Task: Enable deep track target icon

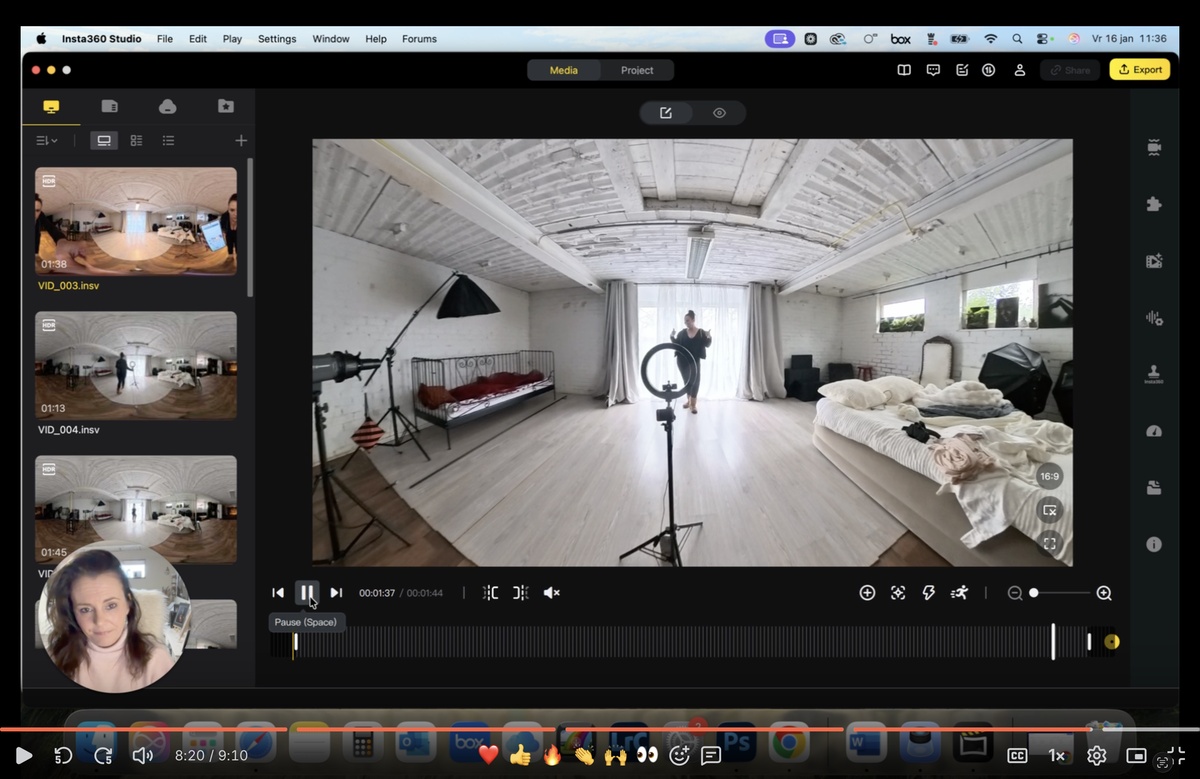Action: (x=898, y=593)
